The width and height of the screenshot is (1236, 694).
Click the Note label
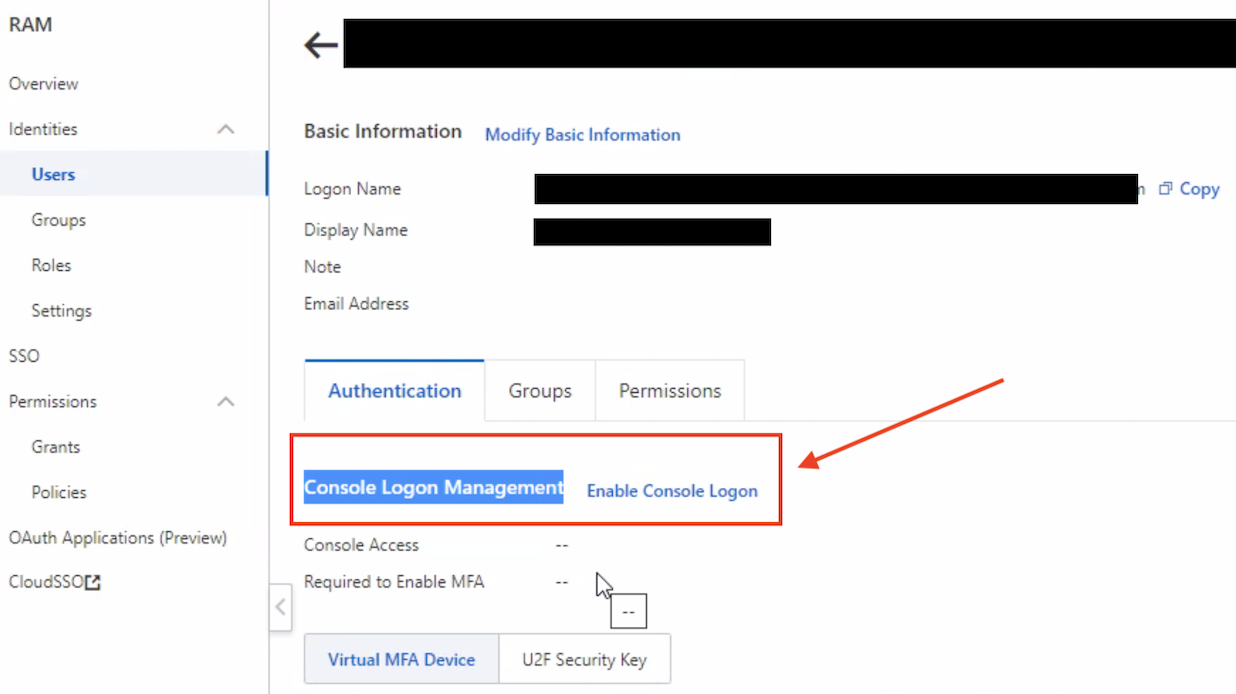[322, 267]
